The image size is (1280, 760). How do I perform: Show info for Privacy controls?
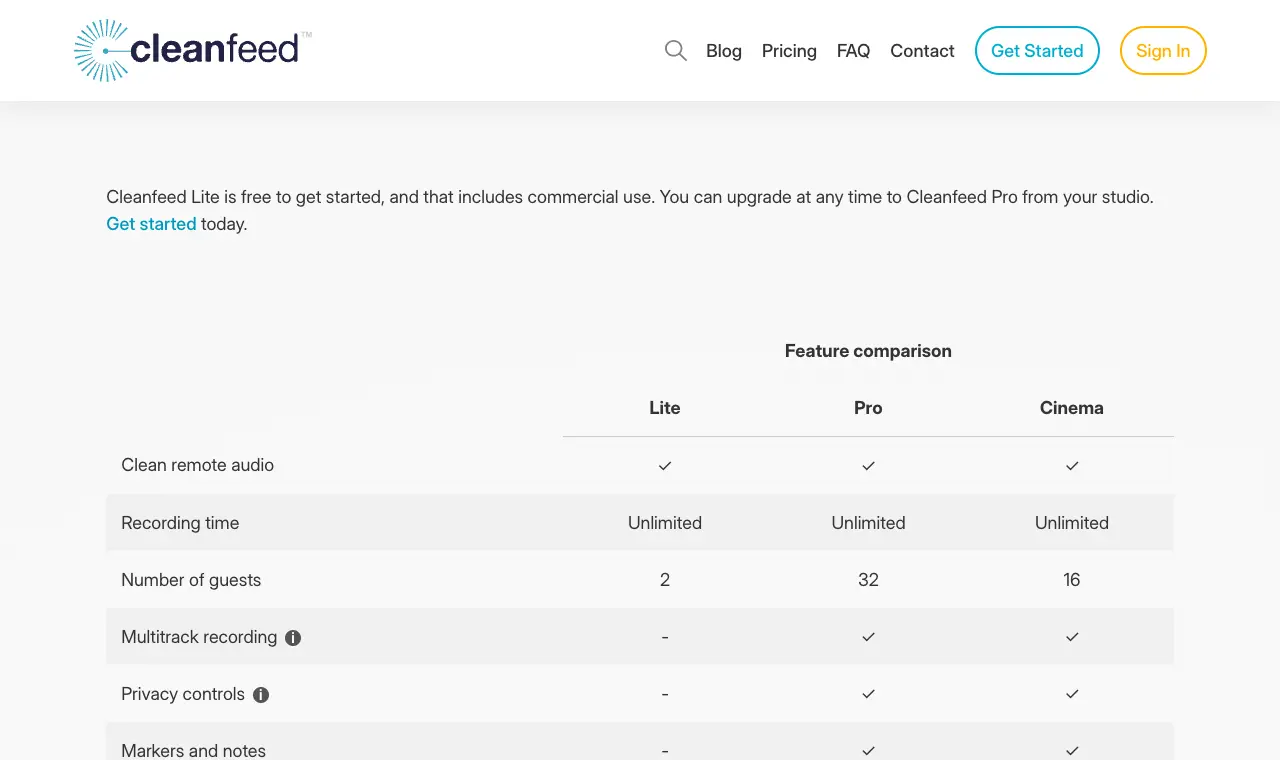pyautogui.click(x=261, y=695)
